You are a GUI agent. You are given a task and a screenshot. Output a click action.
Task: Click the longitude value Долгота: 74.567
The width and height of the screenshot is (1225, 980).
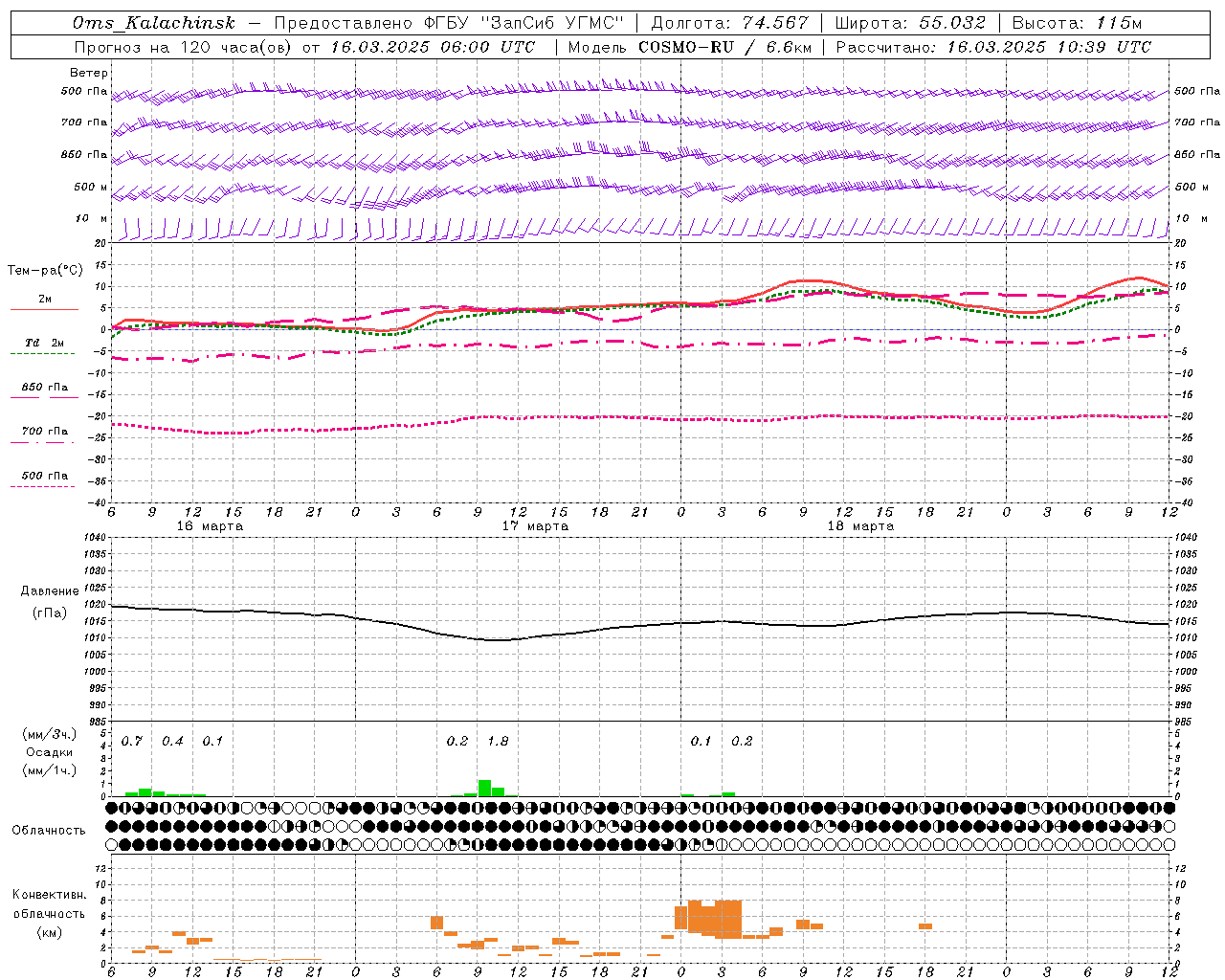pyautogui.click(x=730, y=23)
